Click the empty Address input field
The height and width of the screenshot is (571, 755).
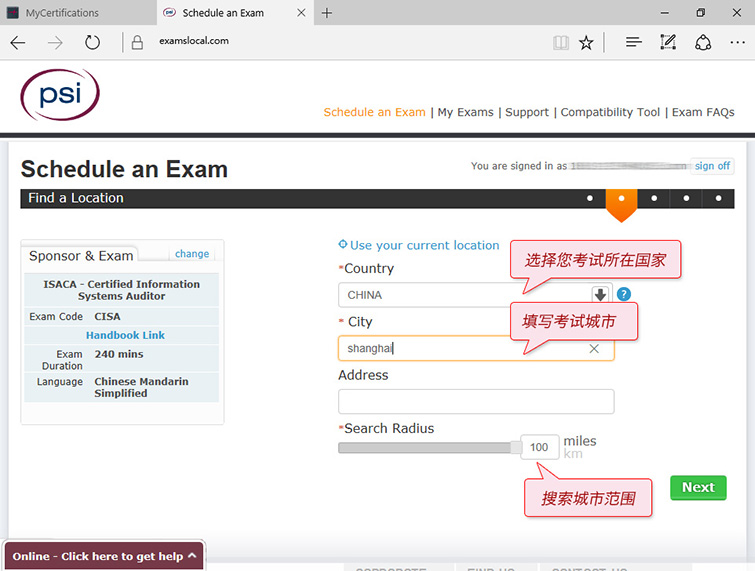pos(476,402)
